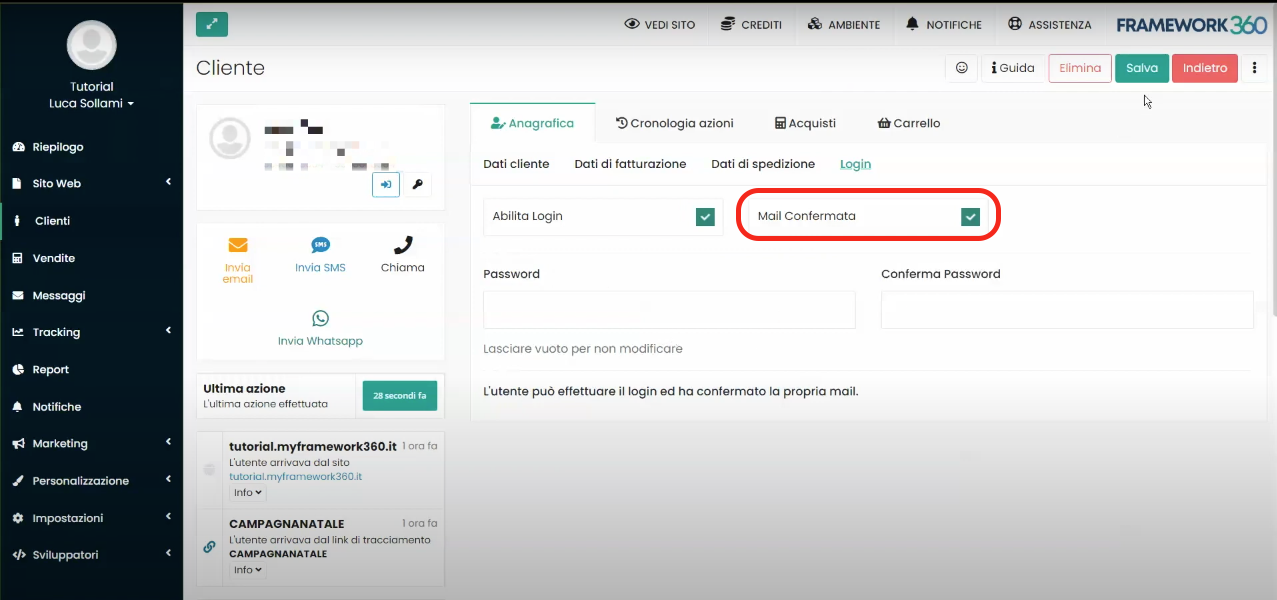Expand Info dropdown under CAMPAGNANATALE
Image resolution: width=1277 pixels, height=600 pixels.
(248, 570)
